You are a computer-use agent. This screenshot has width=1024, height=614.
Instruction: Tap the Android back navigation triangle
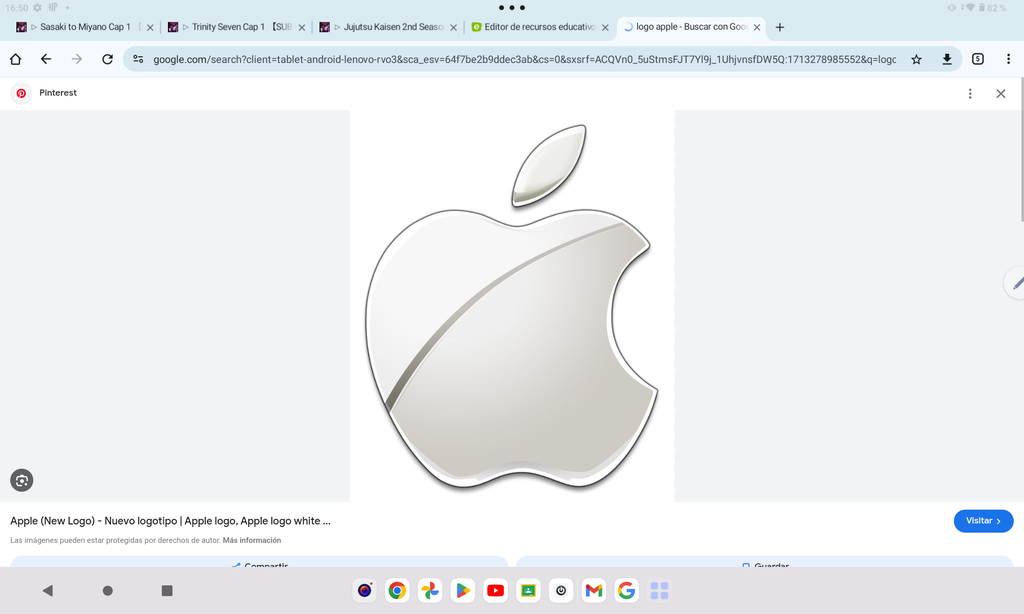click(x=48, y=590)
